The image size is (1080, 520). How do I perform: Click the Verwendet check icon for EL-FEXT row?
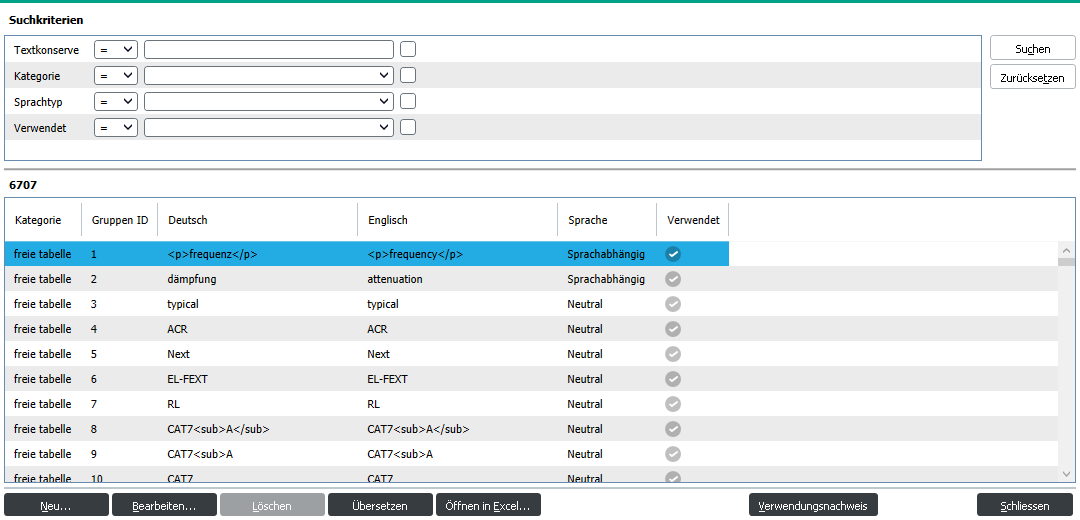click(x=673, y=379)
